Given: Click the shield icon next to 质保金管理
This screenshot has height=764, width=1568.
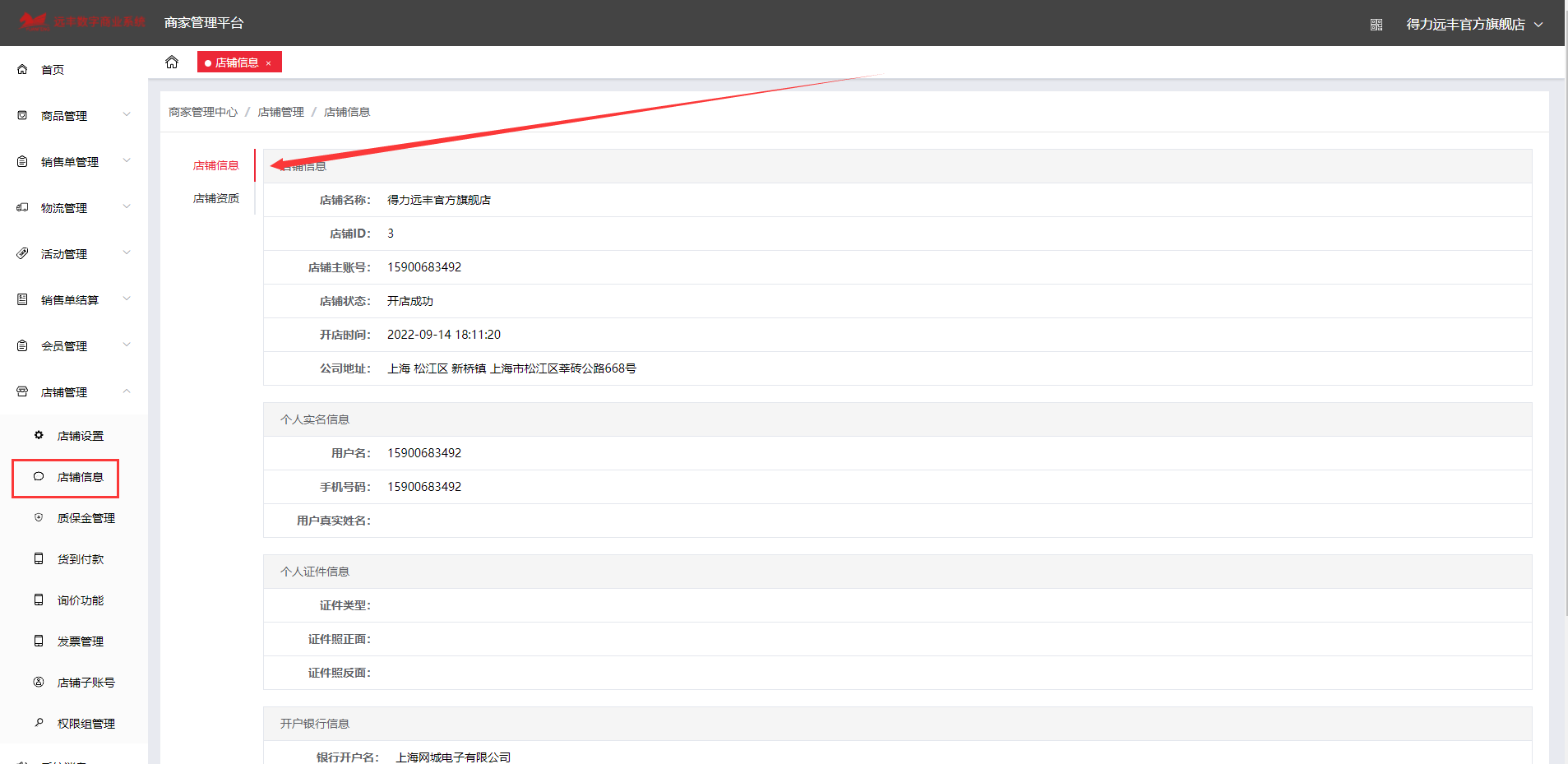Looking at the screenshot, I should [39, 517].
